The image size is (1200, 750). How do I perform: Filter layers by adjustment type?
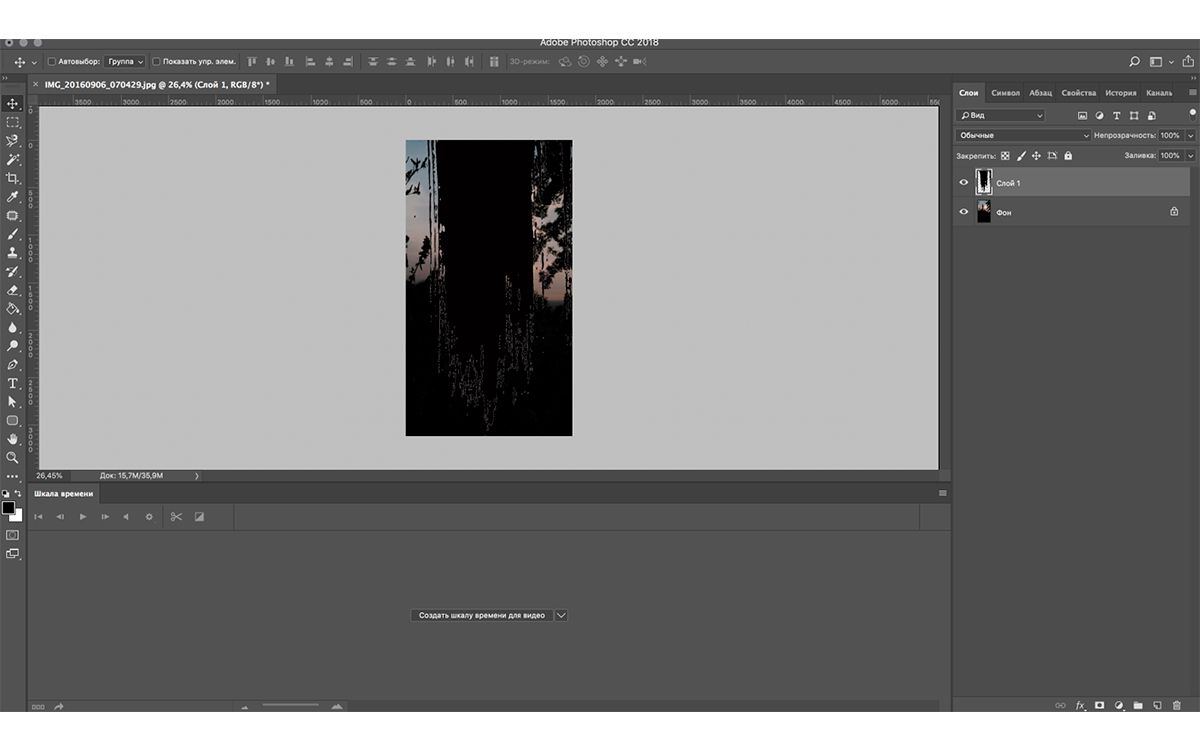tap(1099, 116)
